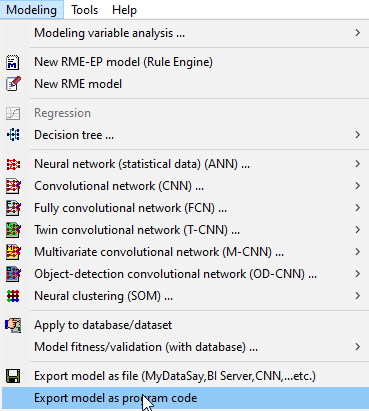This screenshot has height=411, width=369.
Task: Click the floppy disk export icon
Action: tap(13, 376)
